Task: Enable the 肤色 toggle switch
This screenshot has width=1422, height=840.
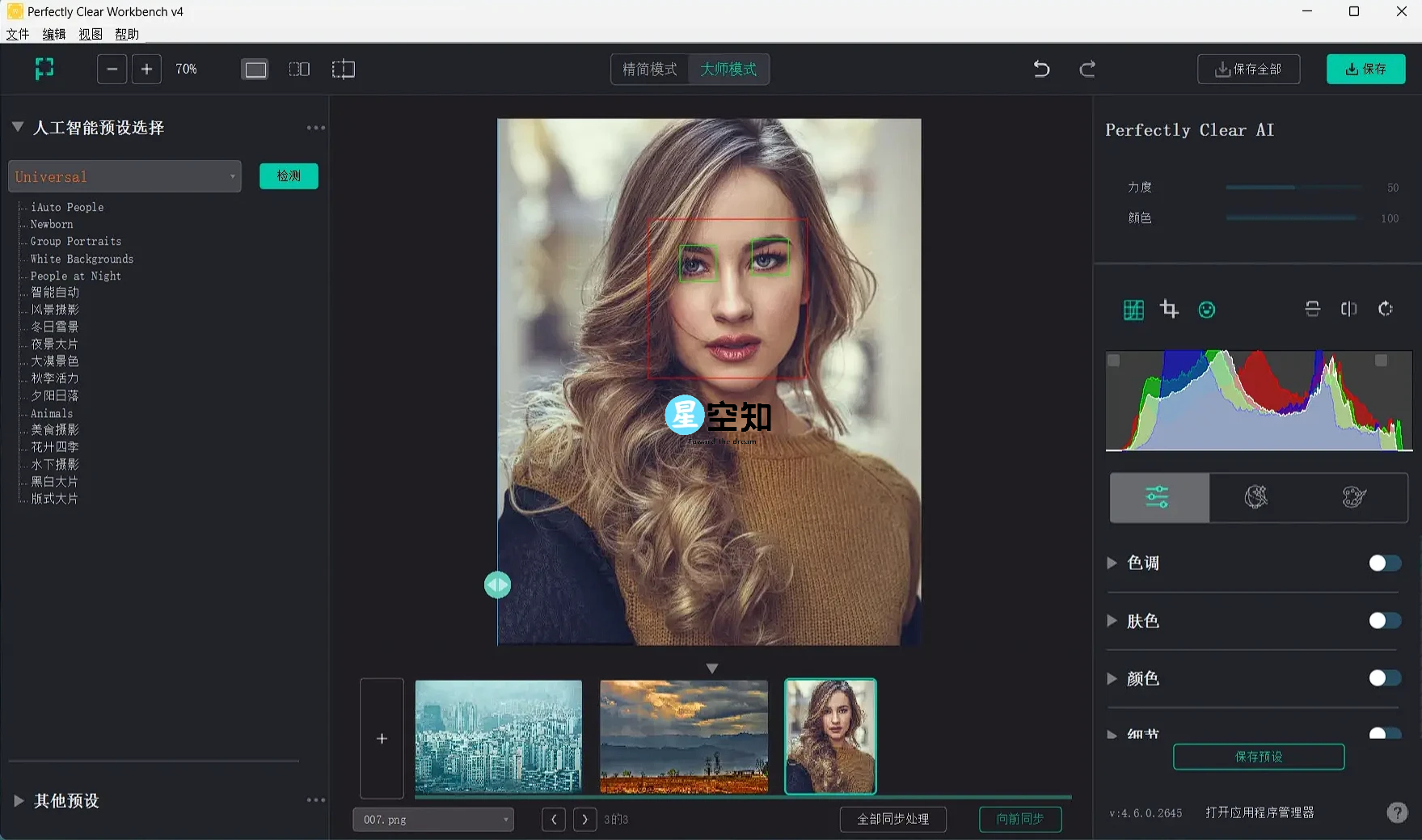Action: tap(1384, 621)
